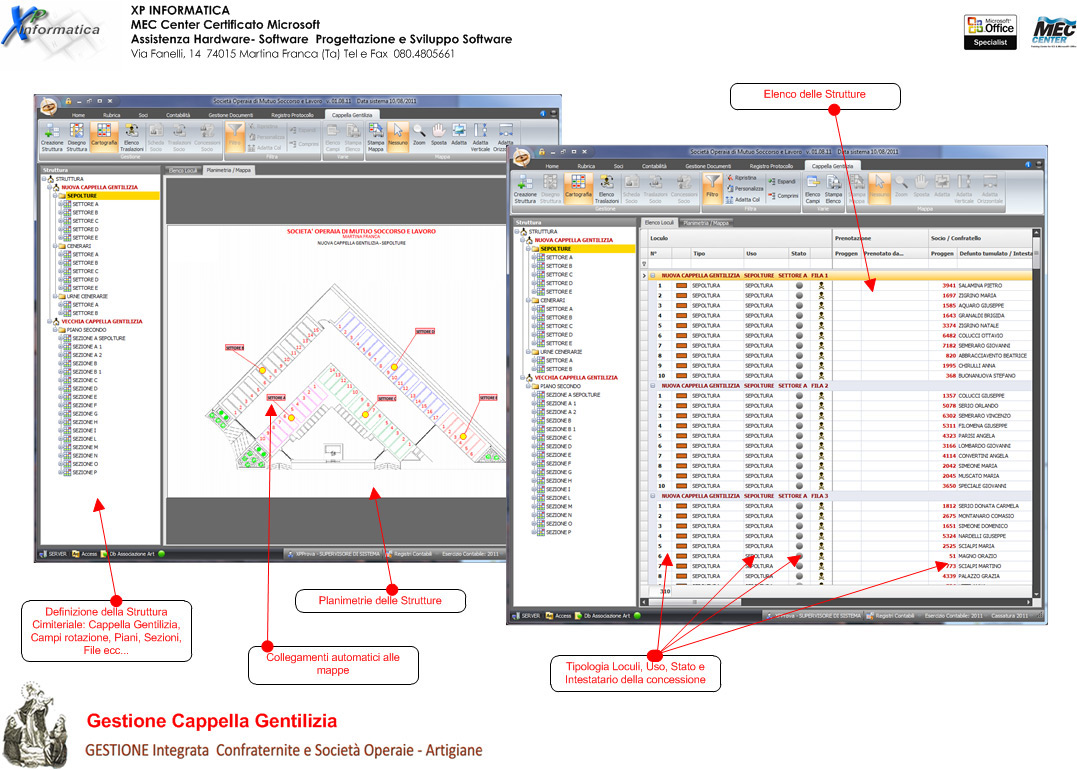This screenshot has width=1077, height=770.
Task: Toggle the Nessuno pointer mode in left window
Action: [x=397, y=133]
